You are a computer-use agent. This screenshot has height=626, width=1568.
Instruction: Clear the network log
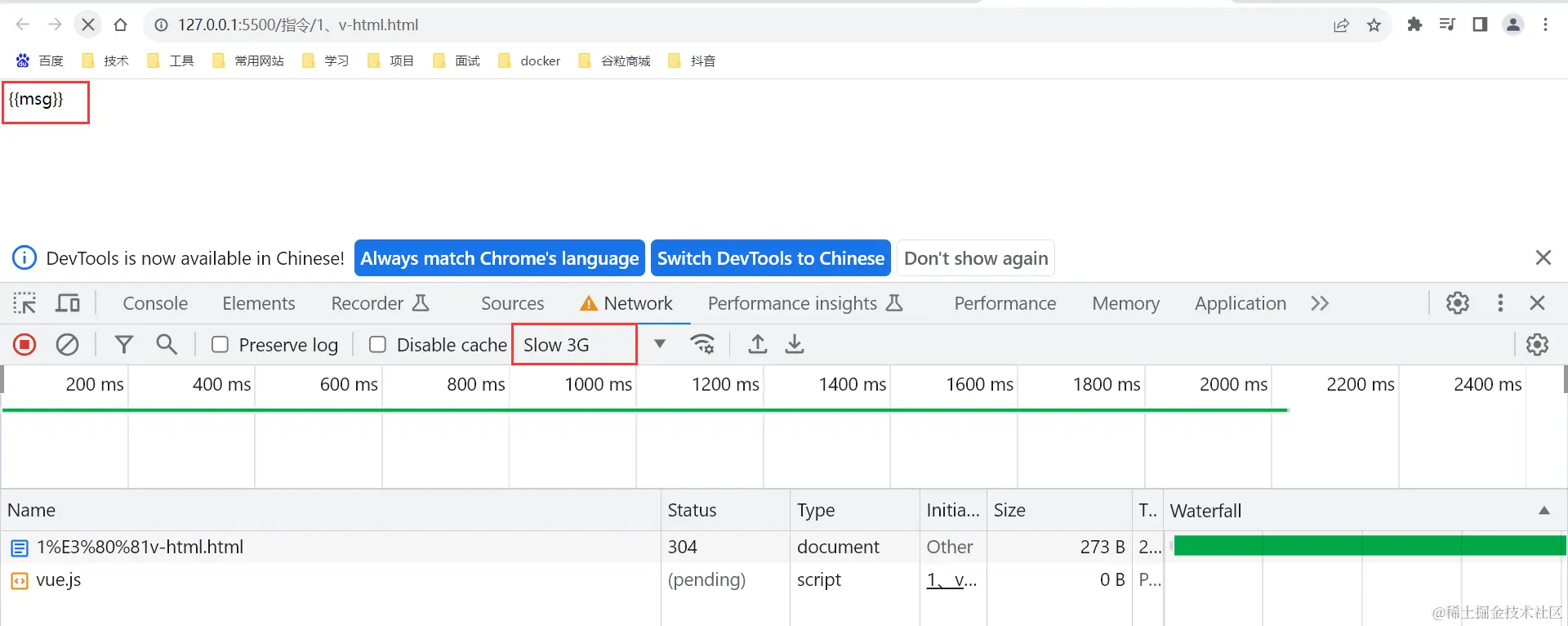tap(67, 345)
